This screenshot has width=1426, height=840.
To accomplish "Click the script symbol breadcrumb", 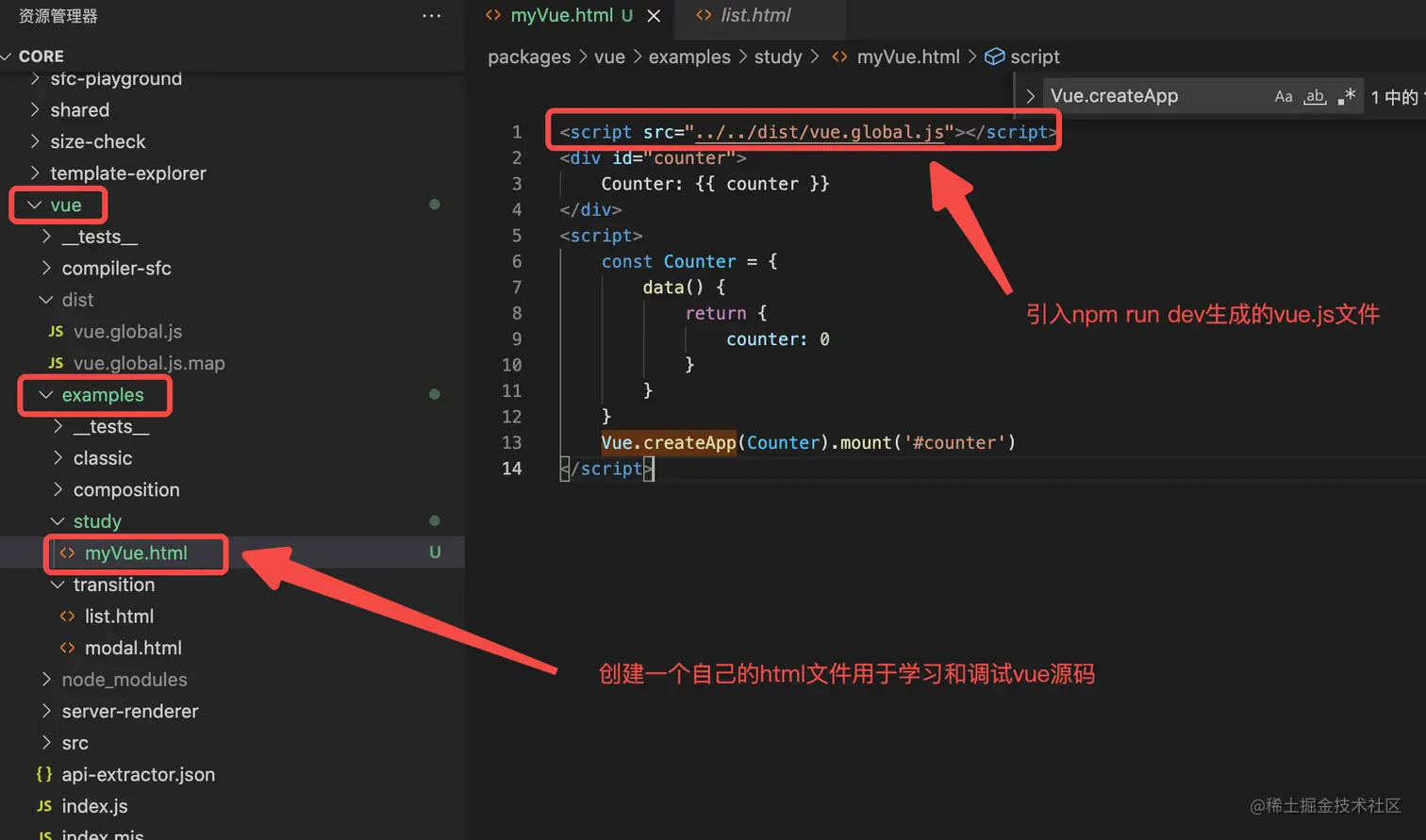I will [1035, 57].
